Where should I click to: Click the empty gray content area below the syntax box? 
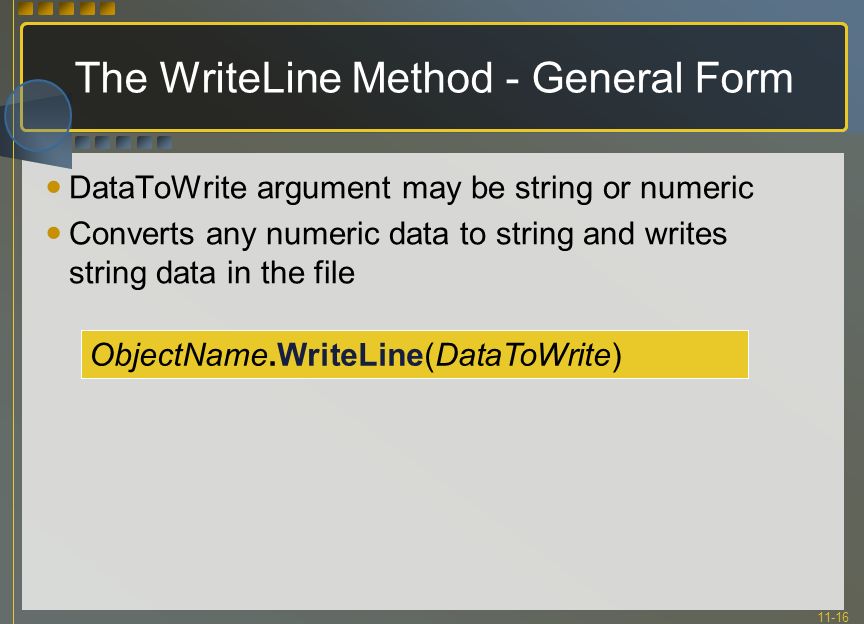pos(433,493)
